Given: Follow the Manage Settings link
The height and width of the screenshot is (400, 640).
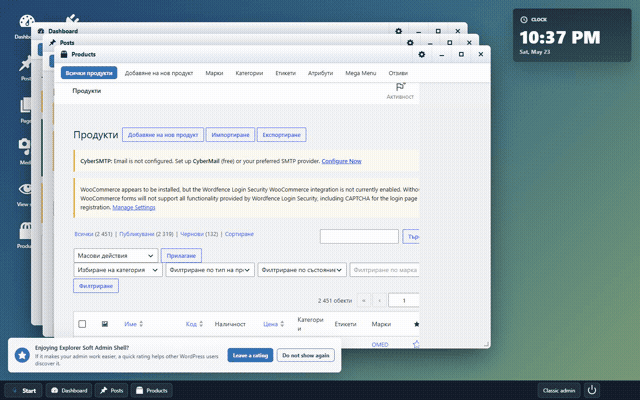Looking at the screenshot, I should 134,207.
